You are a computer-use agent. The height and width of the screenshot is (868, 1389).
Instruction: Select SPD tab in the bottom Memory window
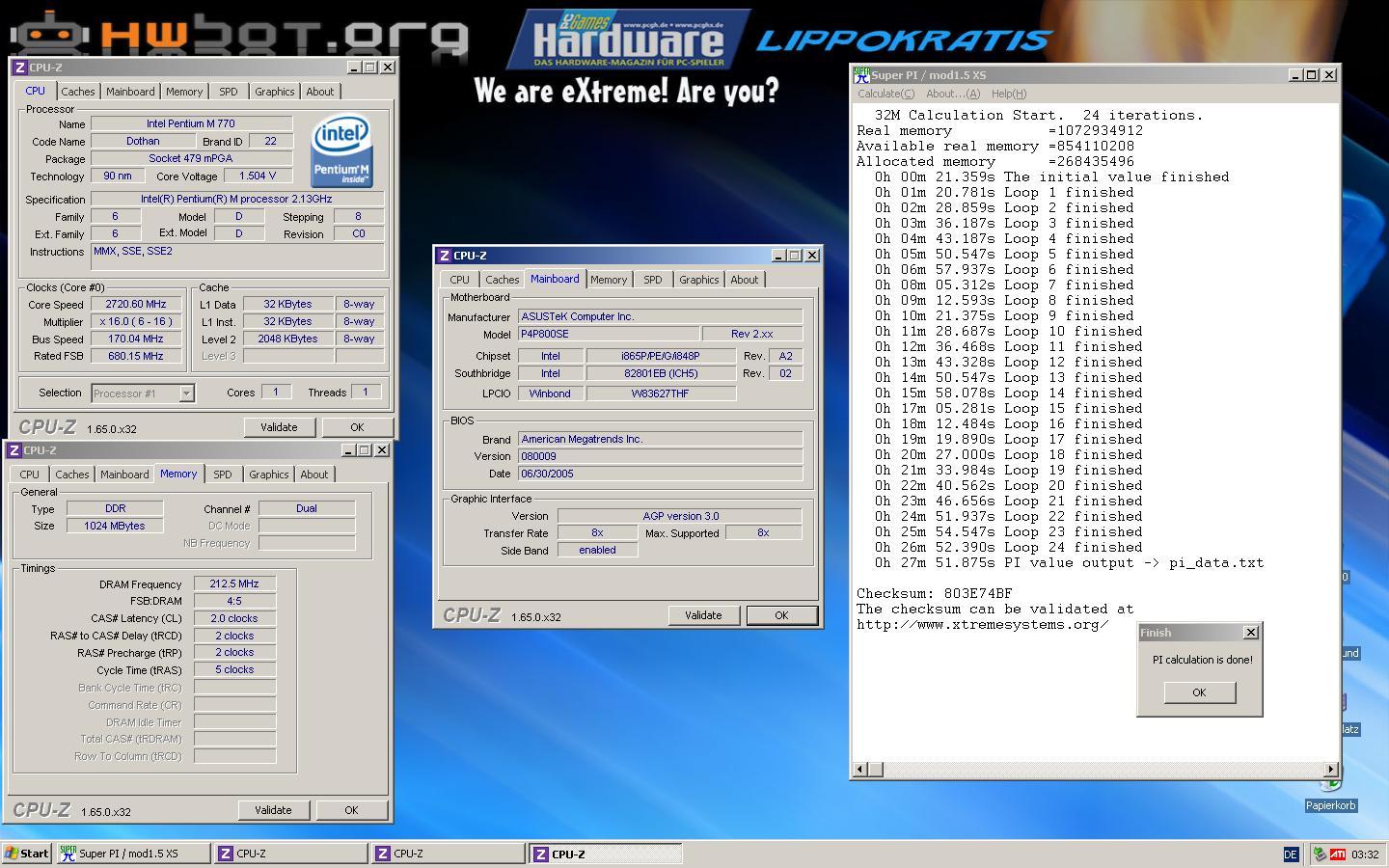click(x=223, y=475)
